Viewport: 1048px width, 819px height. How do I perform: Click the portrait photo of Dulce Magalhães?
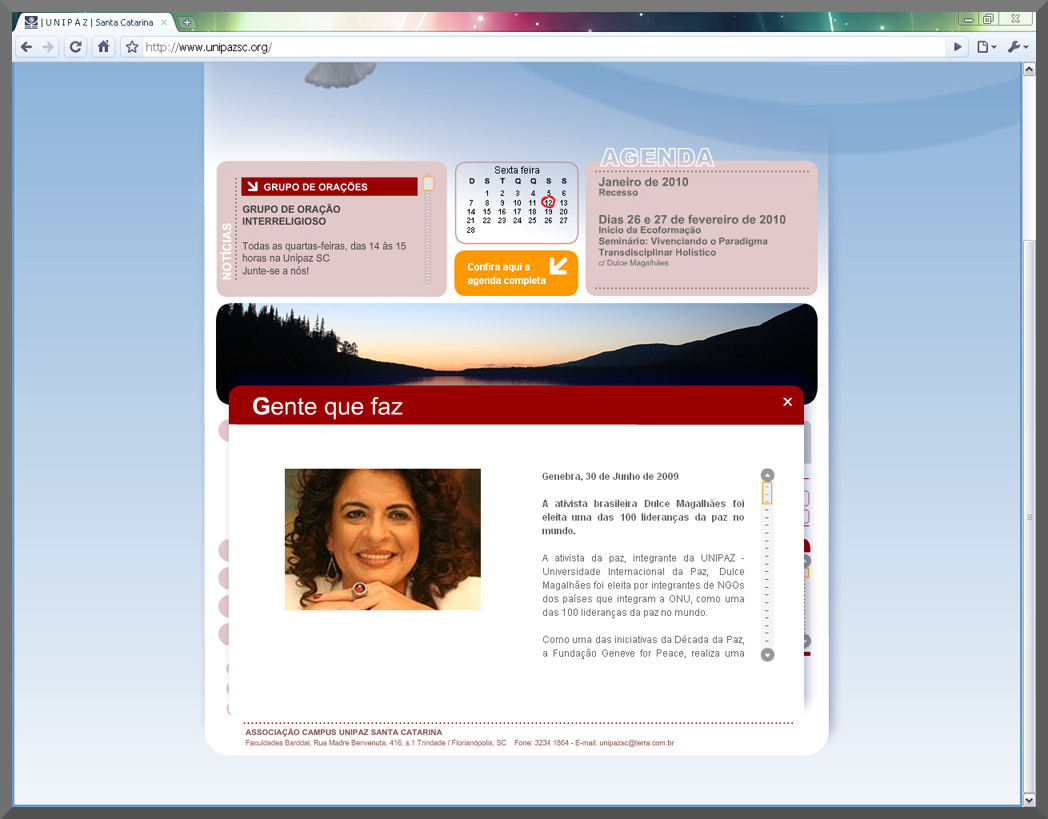pos(383,540)
